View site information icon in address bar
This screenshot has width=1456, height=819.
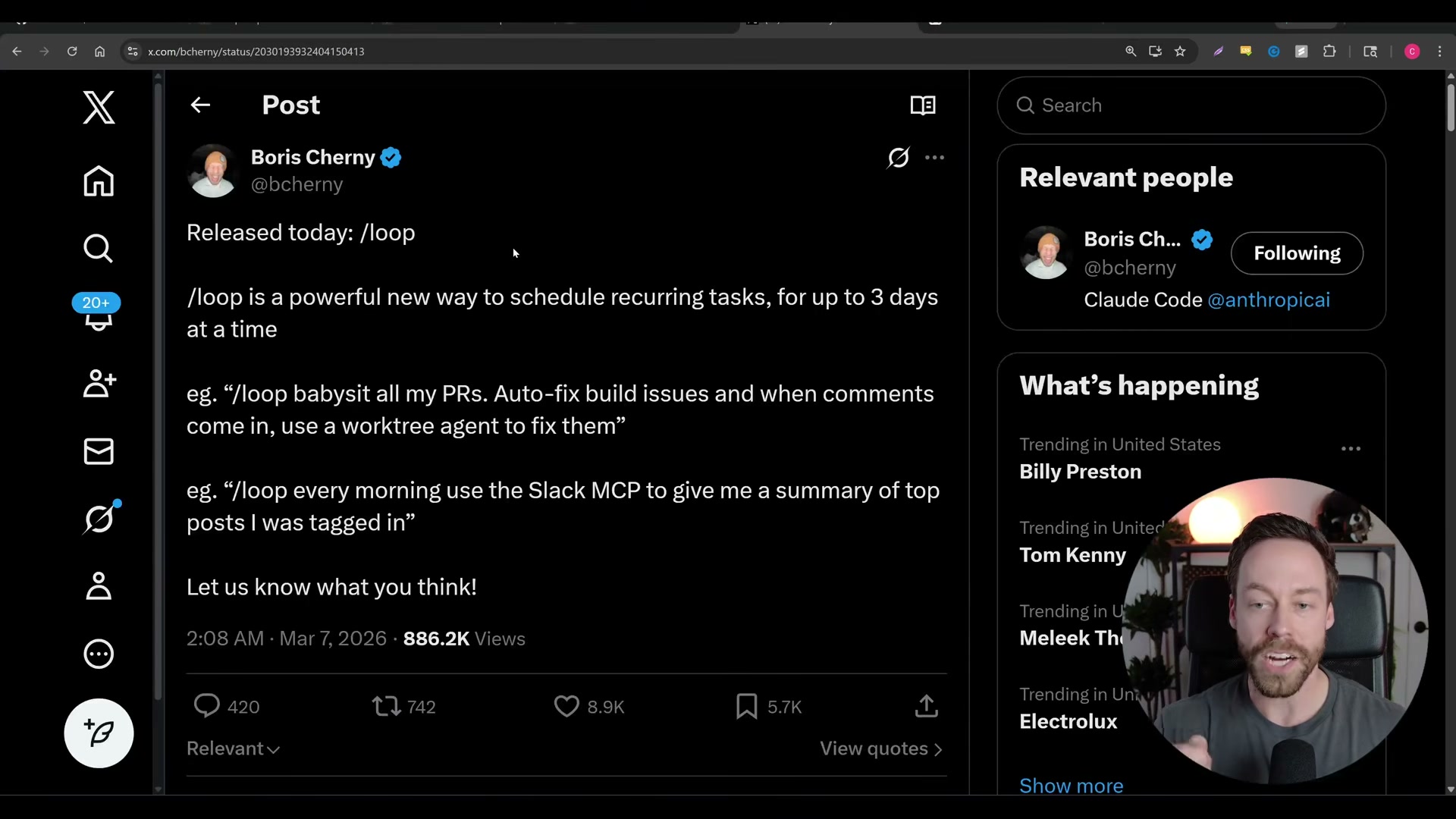(x=133, y=52)
